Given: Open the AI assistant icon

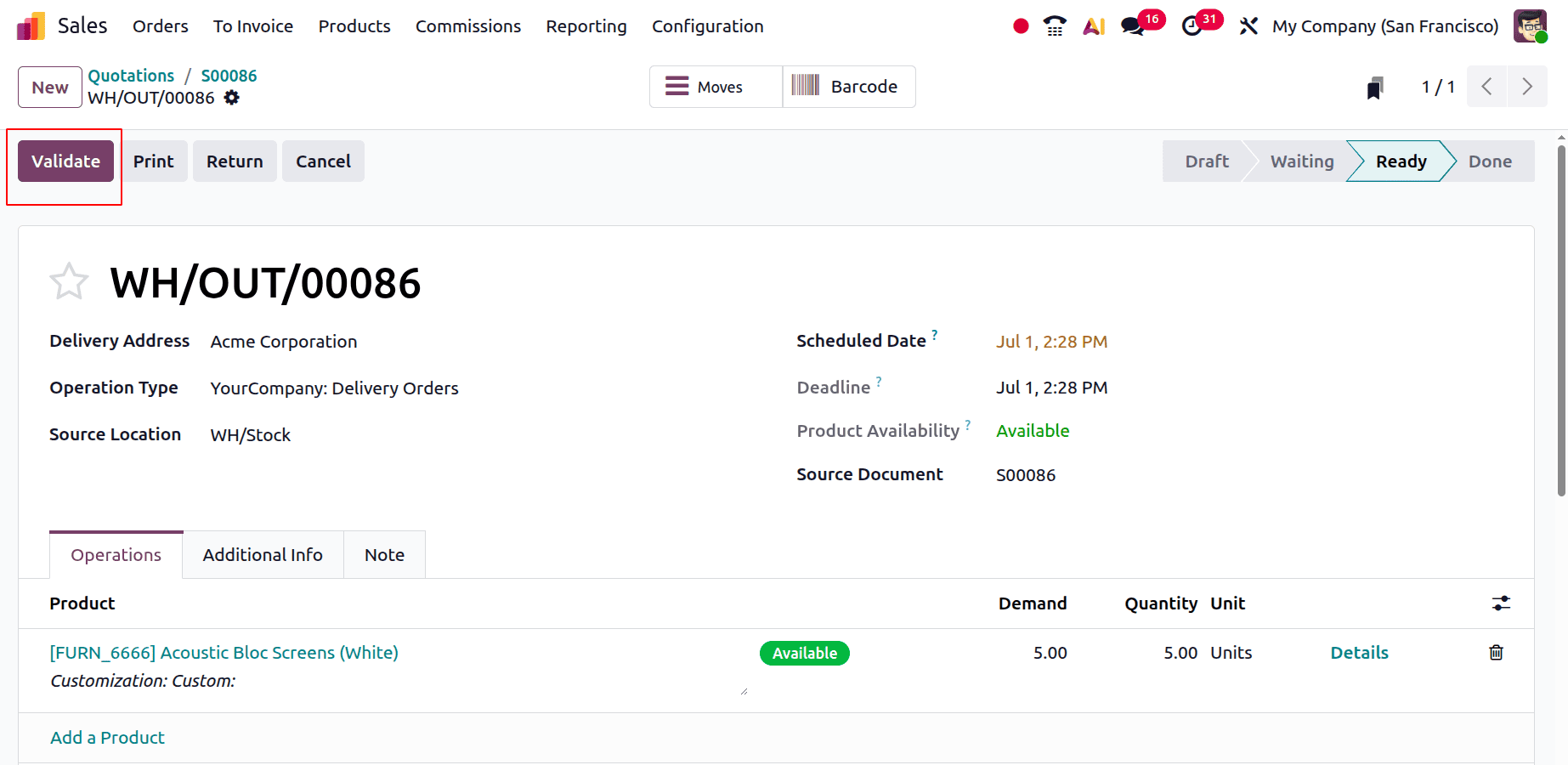Looking at the screenshot, I should click(x=1094, y=26).
